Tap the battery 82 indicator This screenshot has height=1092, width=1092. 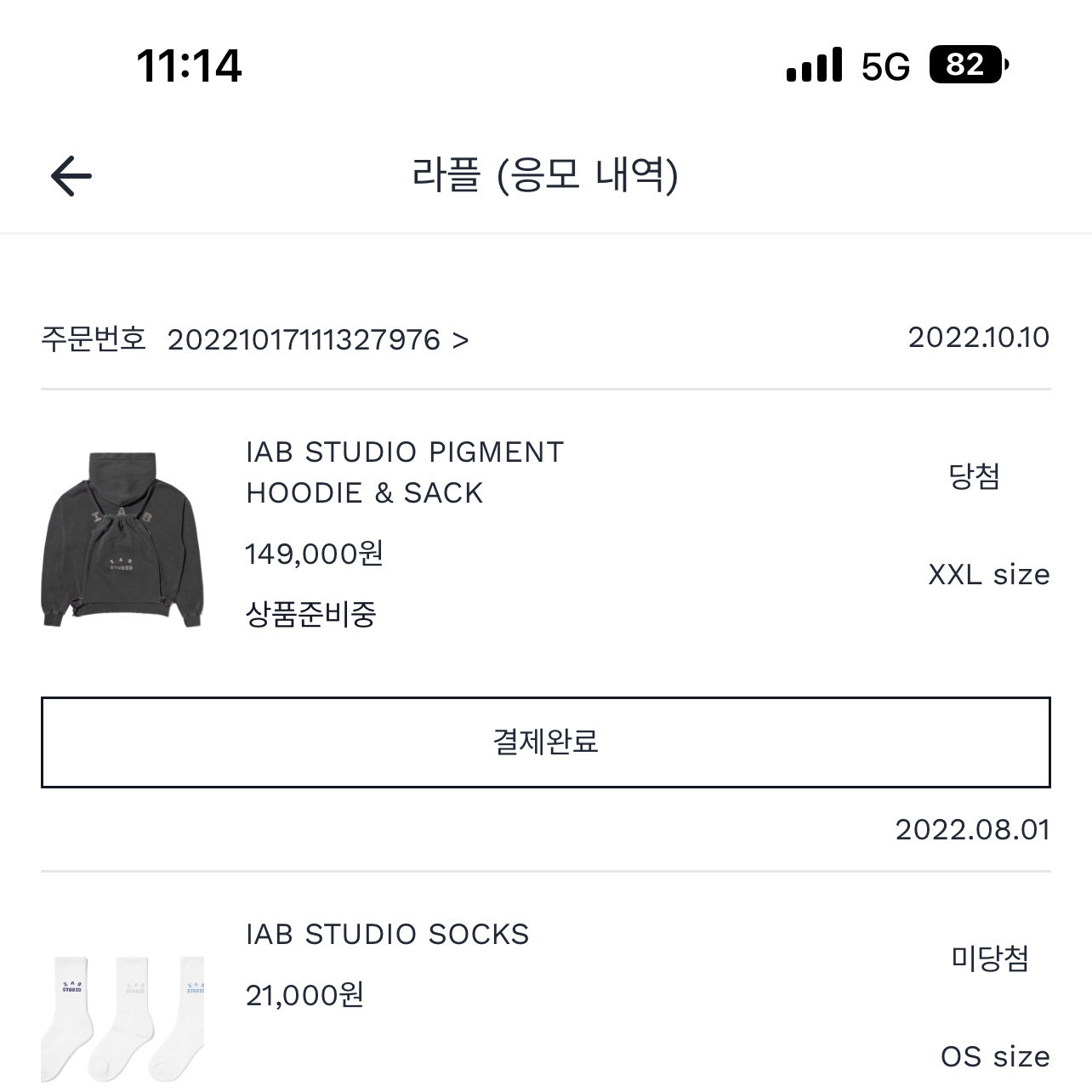point(969,65)
